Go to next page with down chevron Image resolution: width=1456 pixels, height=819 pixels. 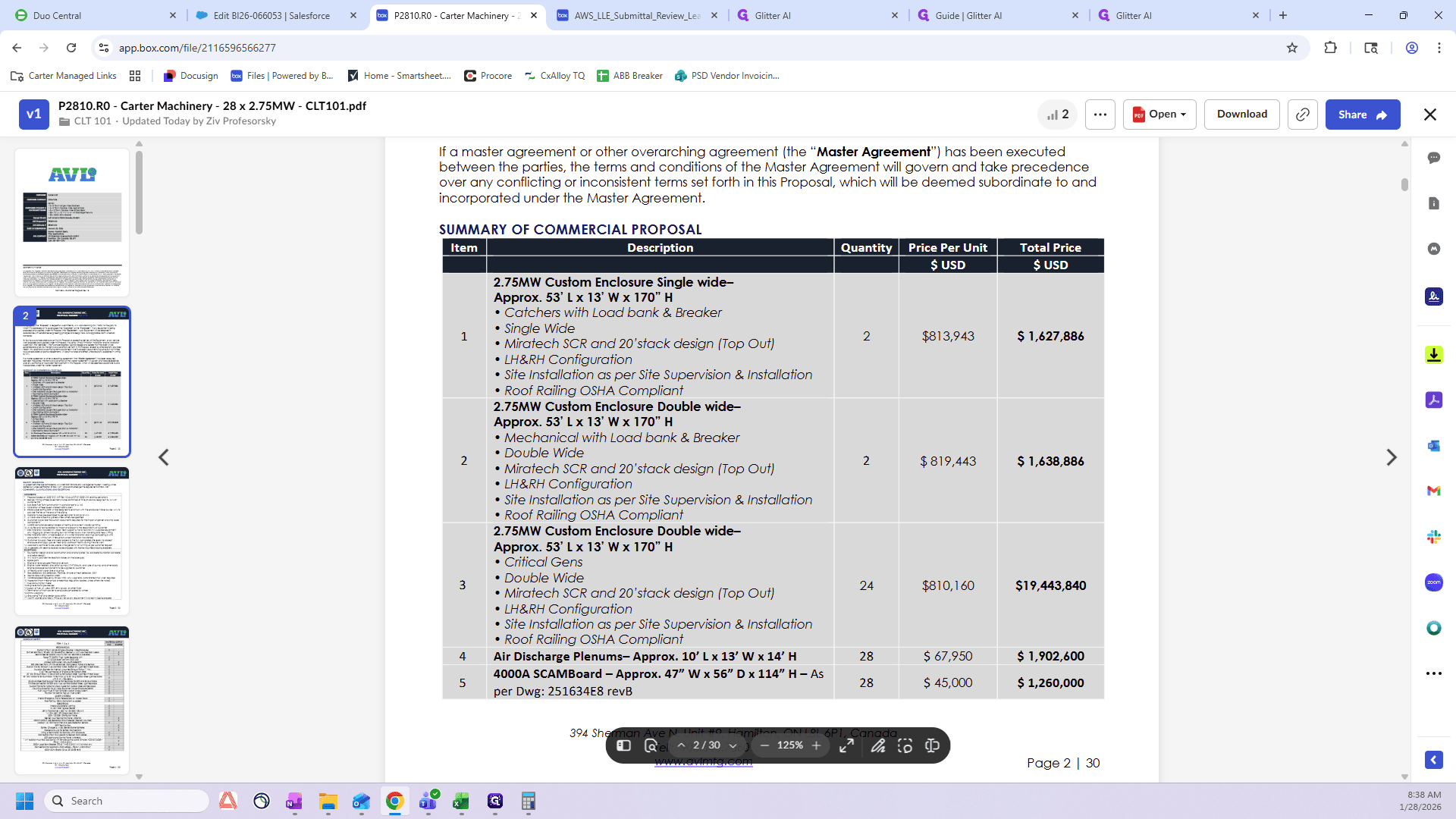pos(733,745)
